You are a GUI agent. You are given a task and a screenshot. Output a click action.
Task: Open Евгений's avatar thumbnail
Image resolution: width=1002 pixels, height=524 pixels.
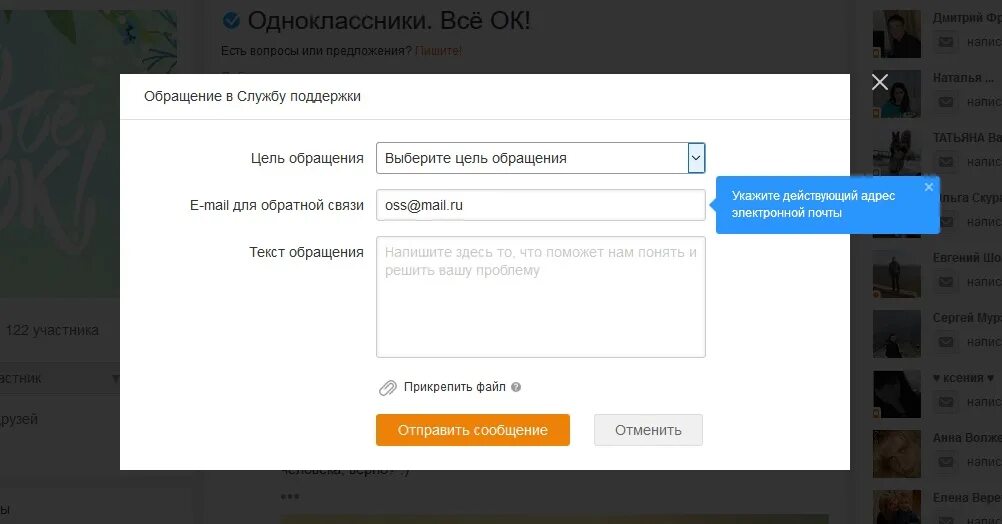[x=897, y=274]
